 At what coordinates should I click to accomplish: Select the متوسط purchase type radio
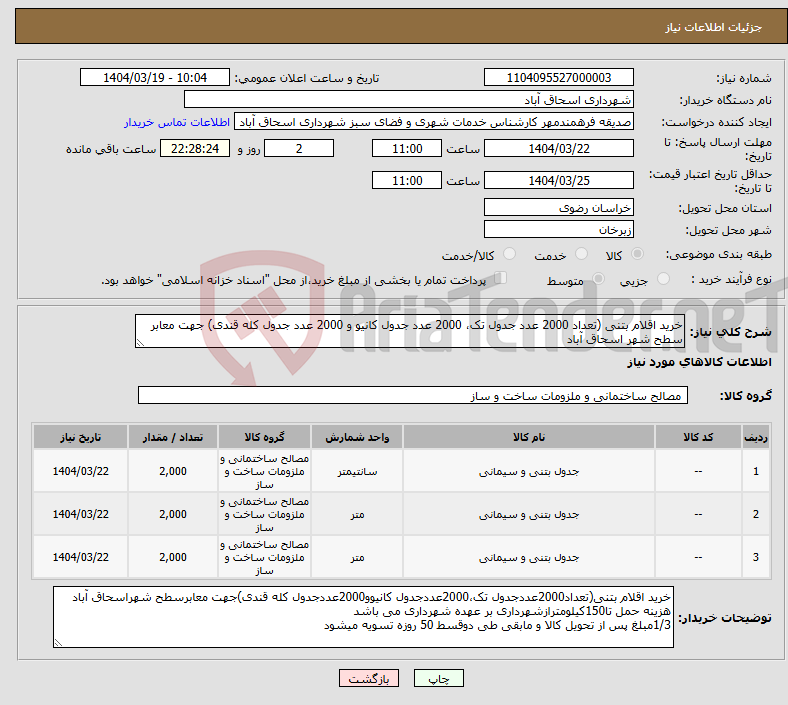click(598, 279)
